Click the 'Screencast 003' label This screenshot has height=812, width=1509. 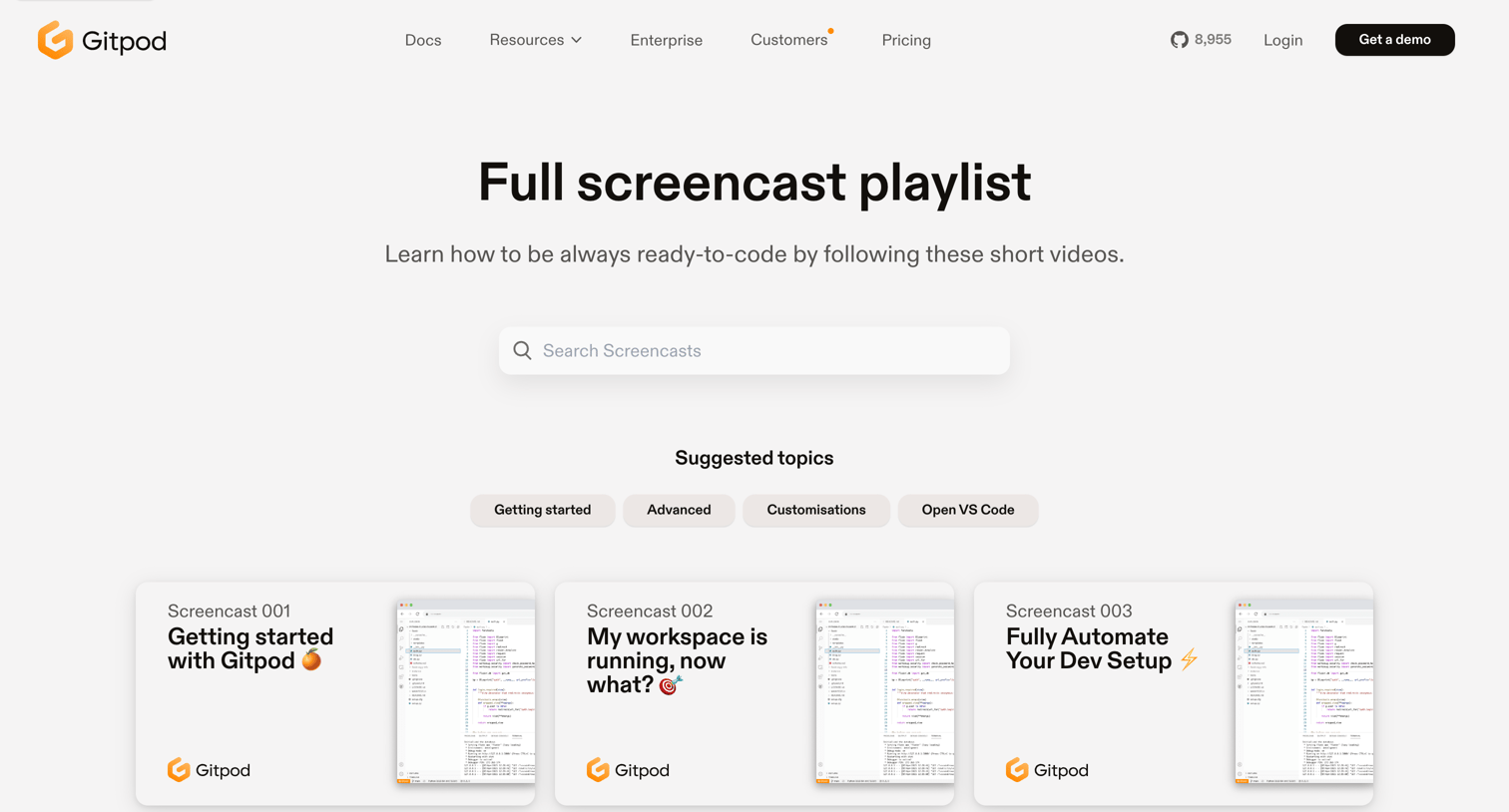(1069, 610)
